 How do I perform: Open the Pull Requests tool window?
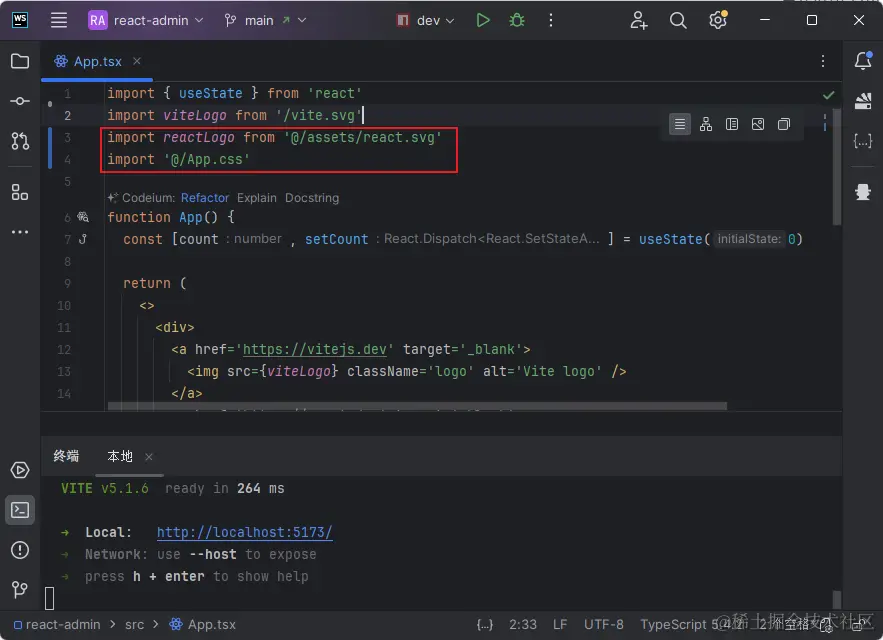click(x=20, y=141)
